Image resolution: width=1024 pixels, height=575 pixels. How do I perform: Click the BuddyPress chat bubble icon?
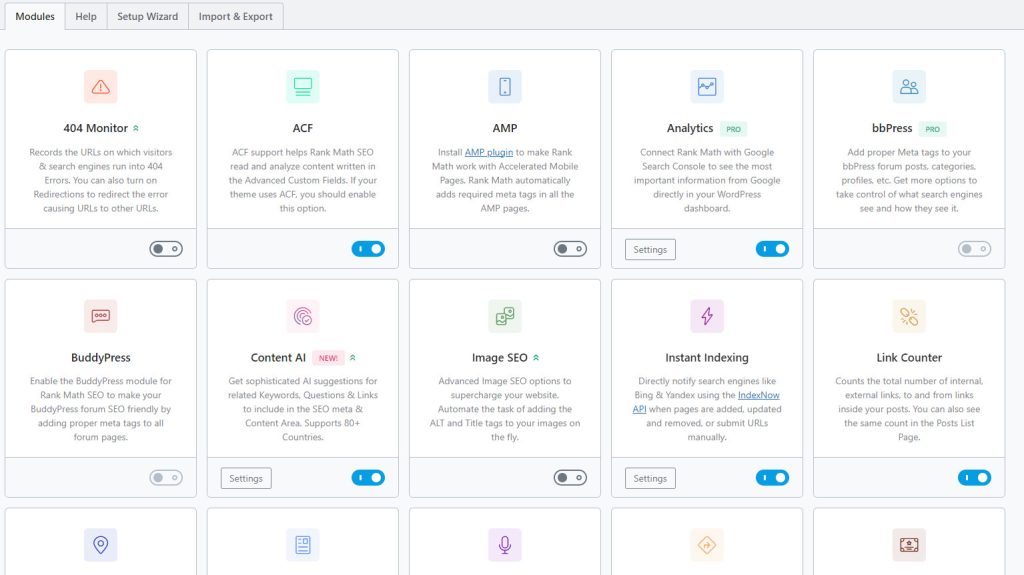101,316
